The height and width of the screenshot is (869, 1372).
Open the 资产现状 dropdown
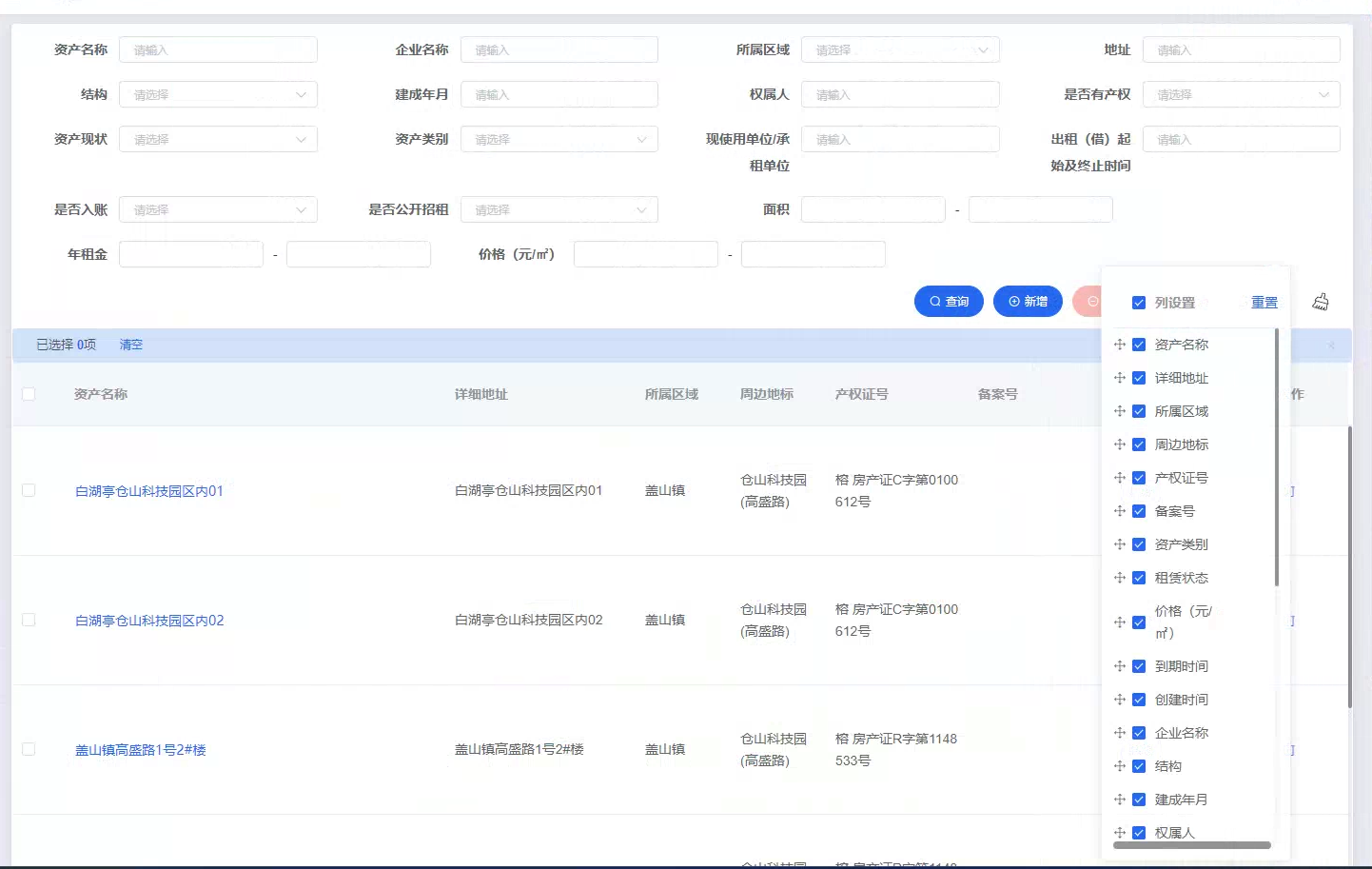click(218, 139)
